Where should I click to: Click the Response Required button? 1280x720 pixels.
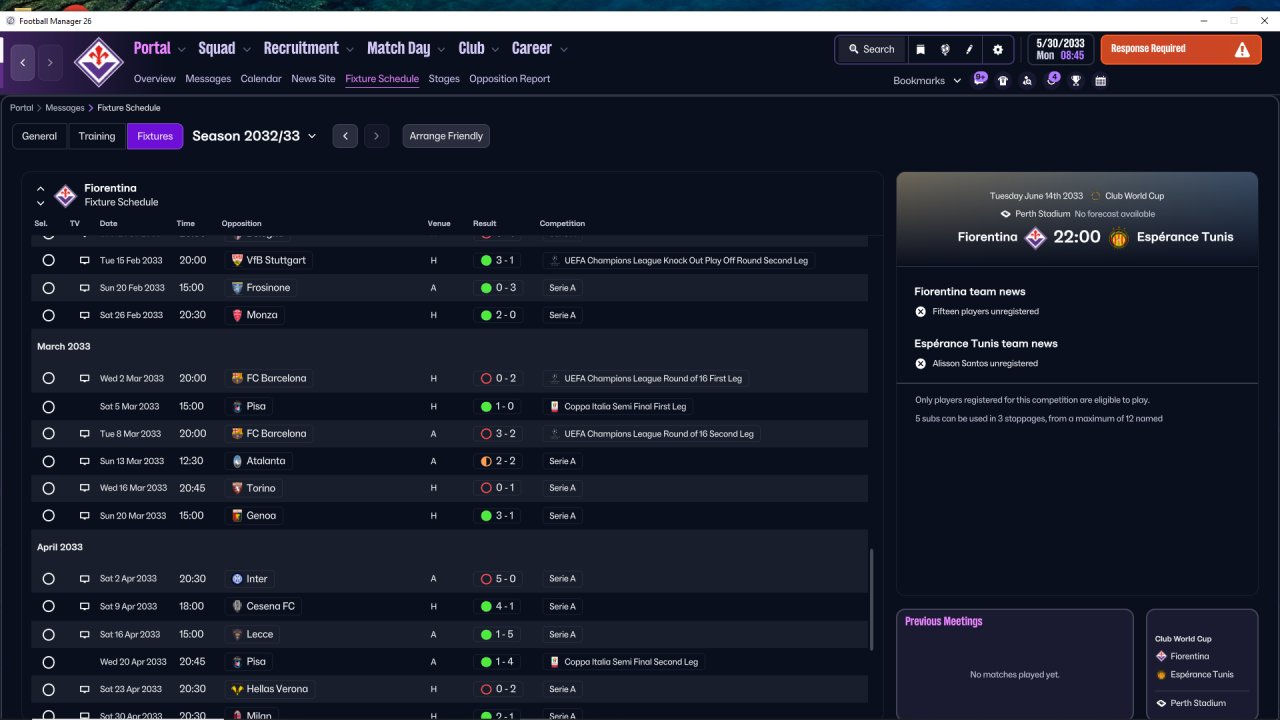1181,49
